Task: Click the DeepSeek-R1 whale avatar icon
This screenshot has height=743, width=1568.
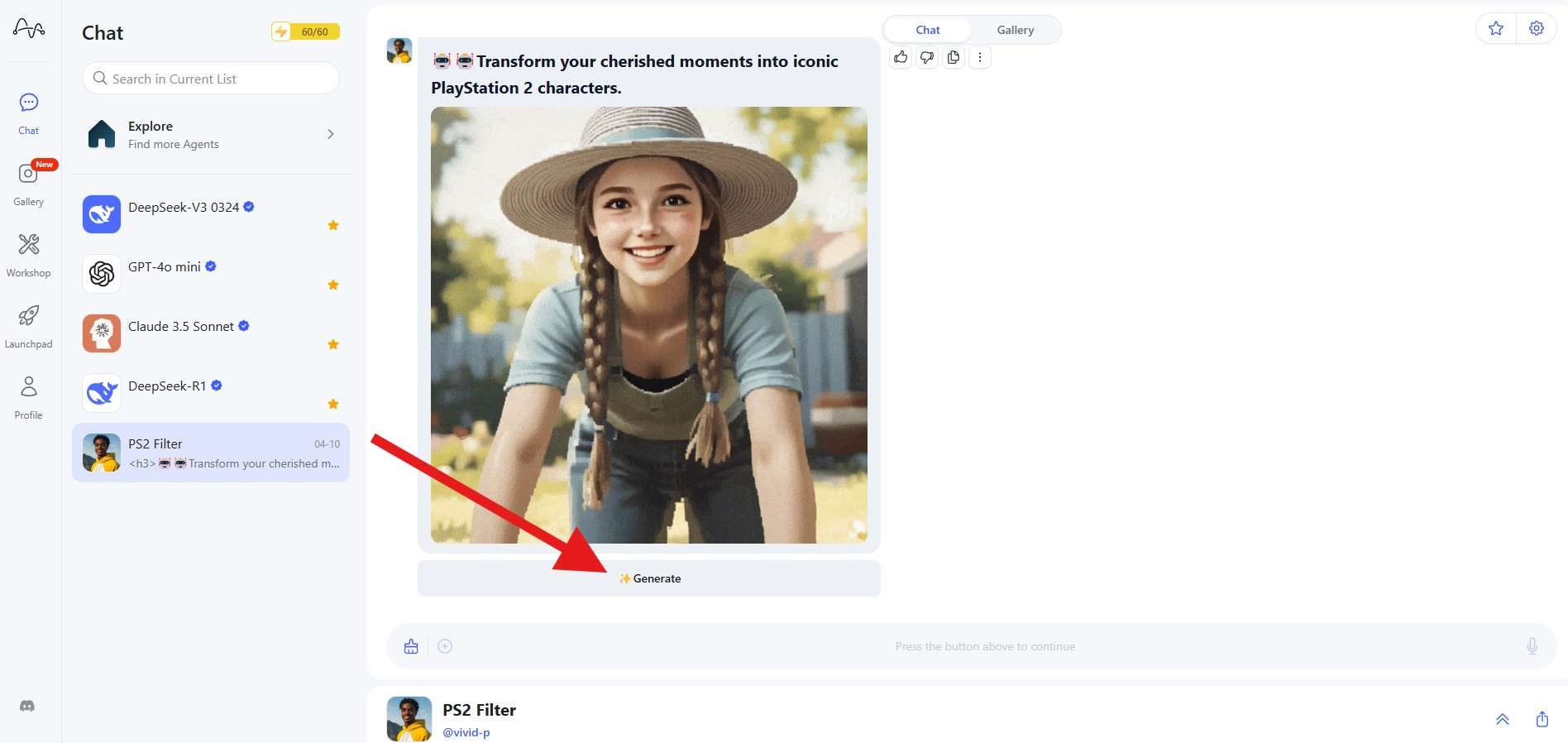Action: click(102, 393)
